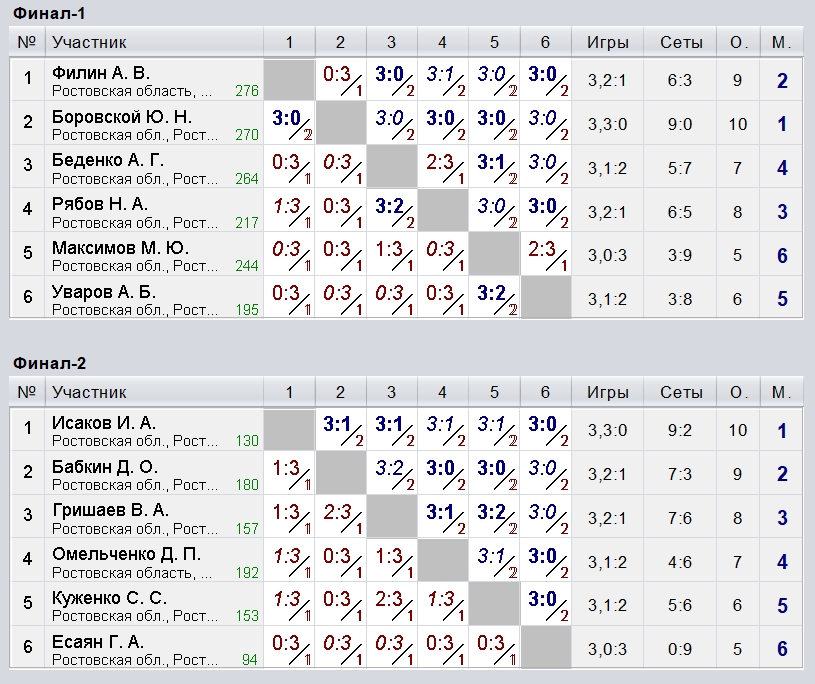Click the Игры column header in Финал-1
This screenshot has height=684, width=815.
(x=608, y=42)
